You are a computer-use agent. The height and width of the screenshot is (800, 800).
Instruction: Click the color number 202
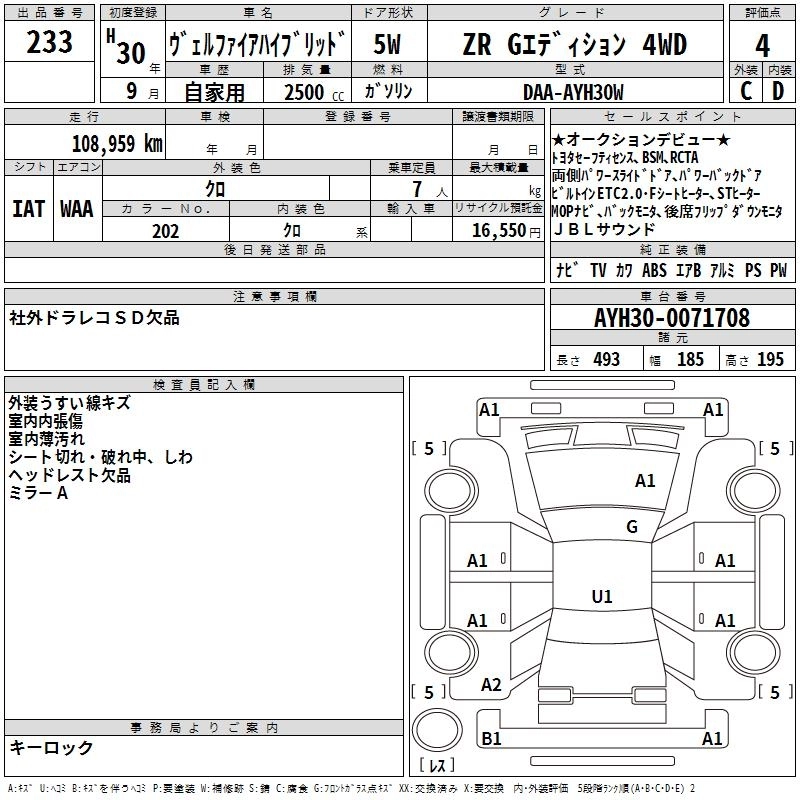[x=165, y=231]
